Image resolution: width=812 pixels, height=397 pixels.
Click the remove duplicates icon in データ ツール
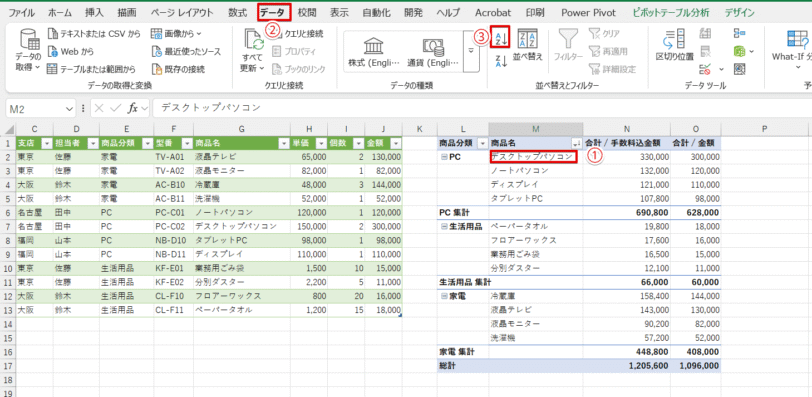(x=705, y=51)
